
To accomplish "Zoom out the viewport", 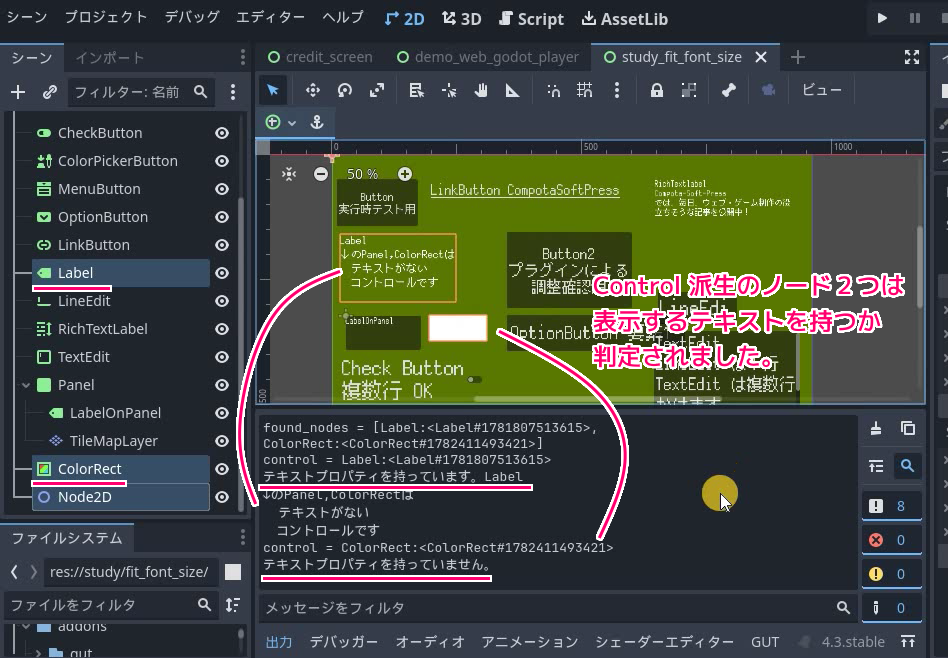I will pos(321,174).
